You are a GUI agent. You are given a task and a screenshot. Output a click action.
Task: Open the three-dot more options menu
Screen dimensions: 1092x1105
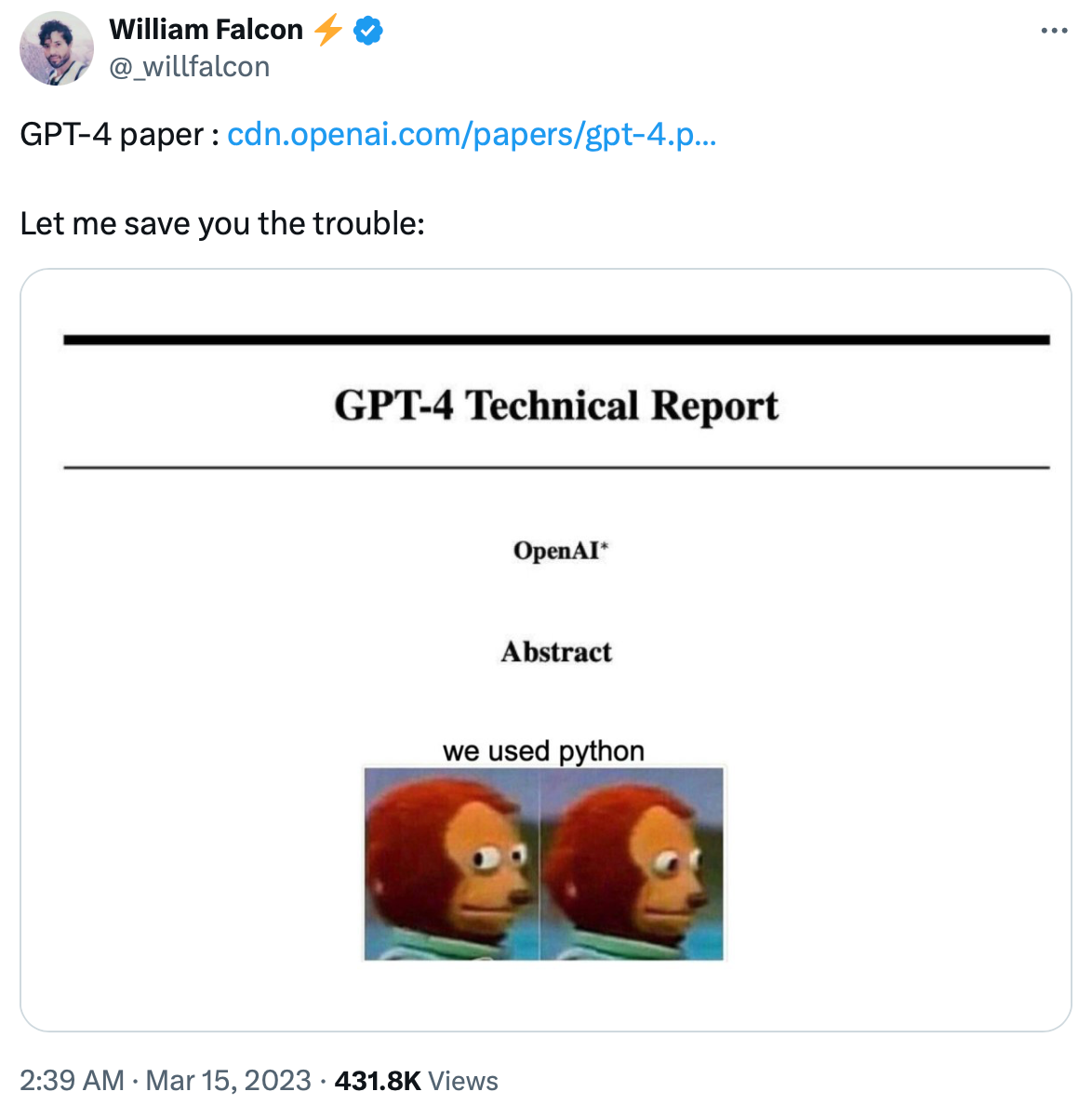tap(1054, 32)
